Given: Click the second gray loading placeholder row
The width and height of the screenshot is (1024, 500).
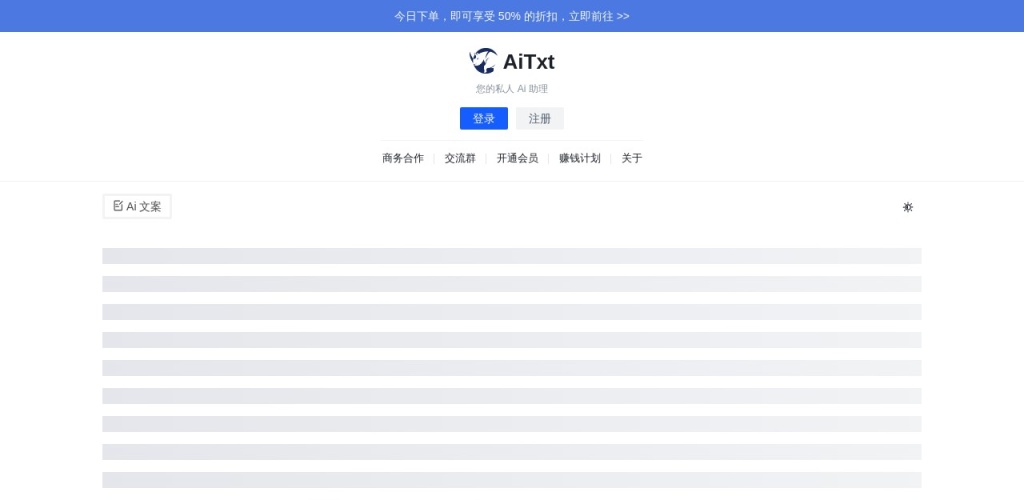Looking at the screenshot, I should [512, 284].
